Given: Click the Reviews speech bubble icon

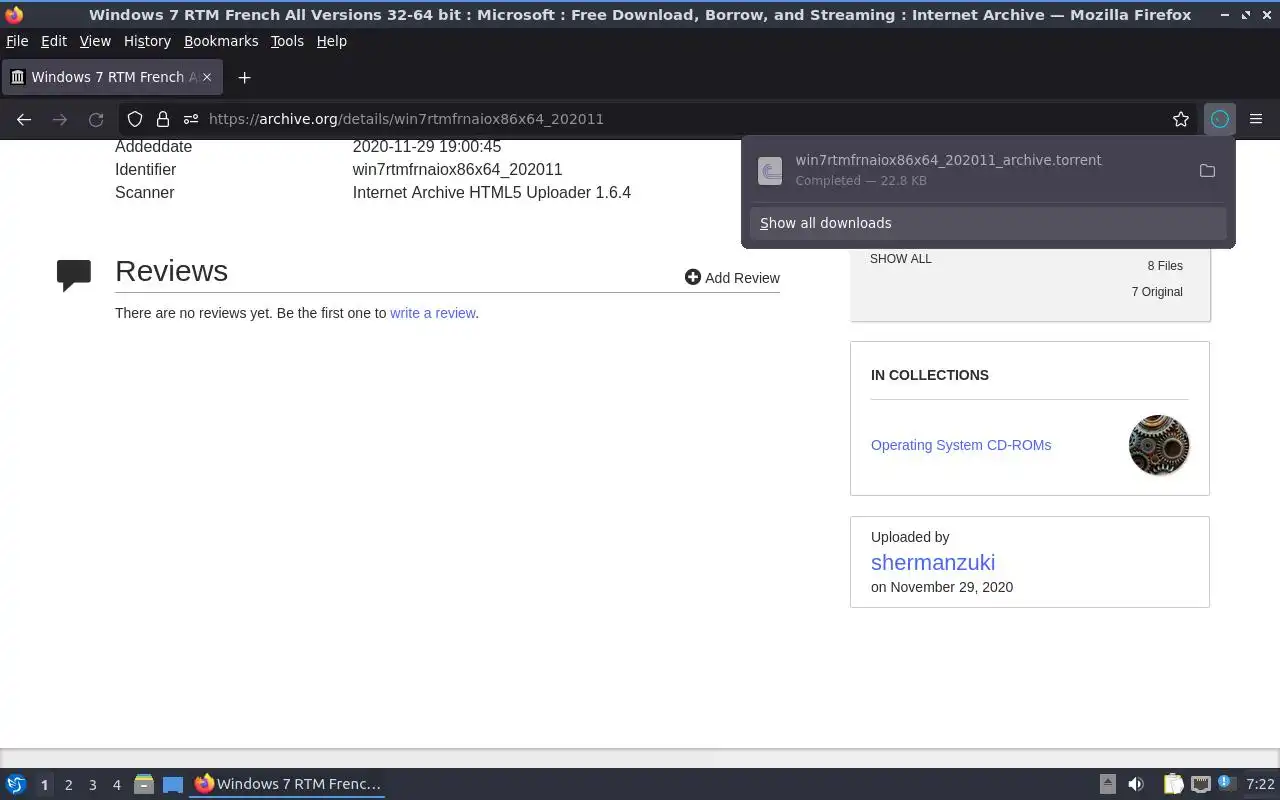Looking at the screenshot, I should tap(74, 275).
